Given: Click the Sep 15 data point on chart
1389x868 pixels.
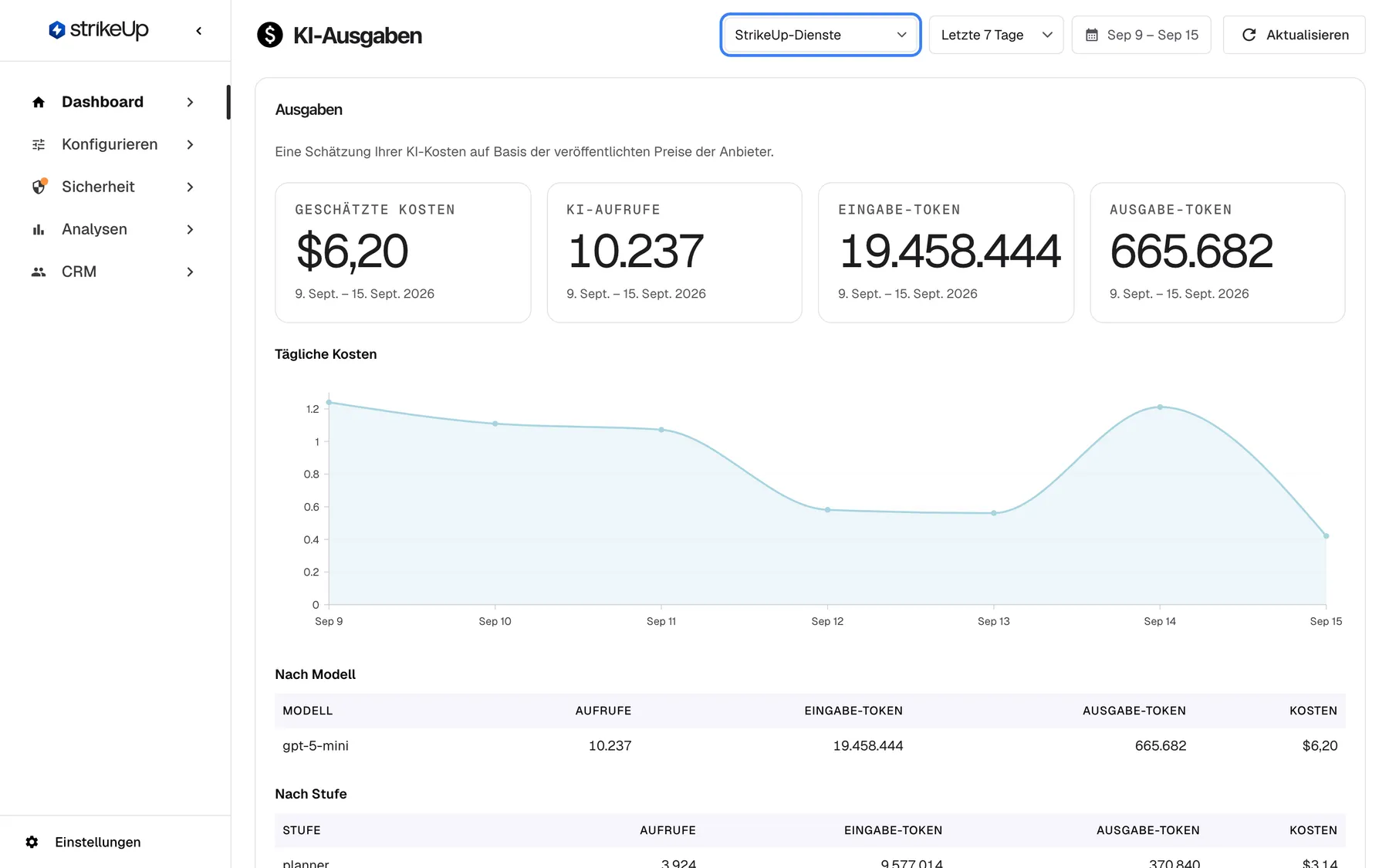Looking at the screenshot, I should (1326, 535).
